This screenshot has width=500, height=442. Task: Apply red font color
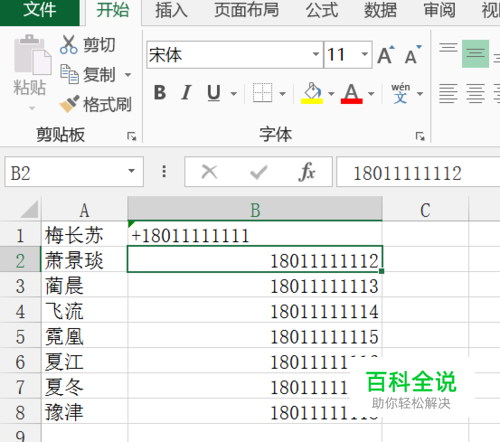pyautogui.click(x=352, y=93)
